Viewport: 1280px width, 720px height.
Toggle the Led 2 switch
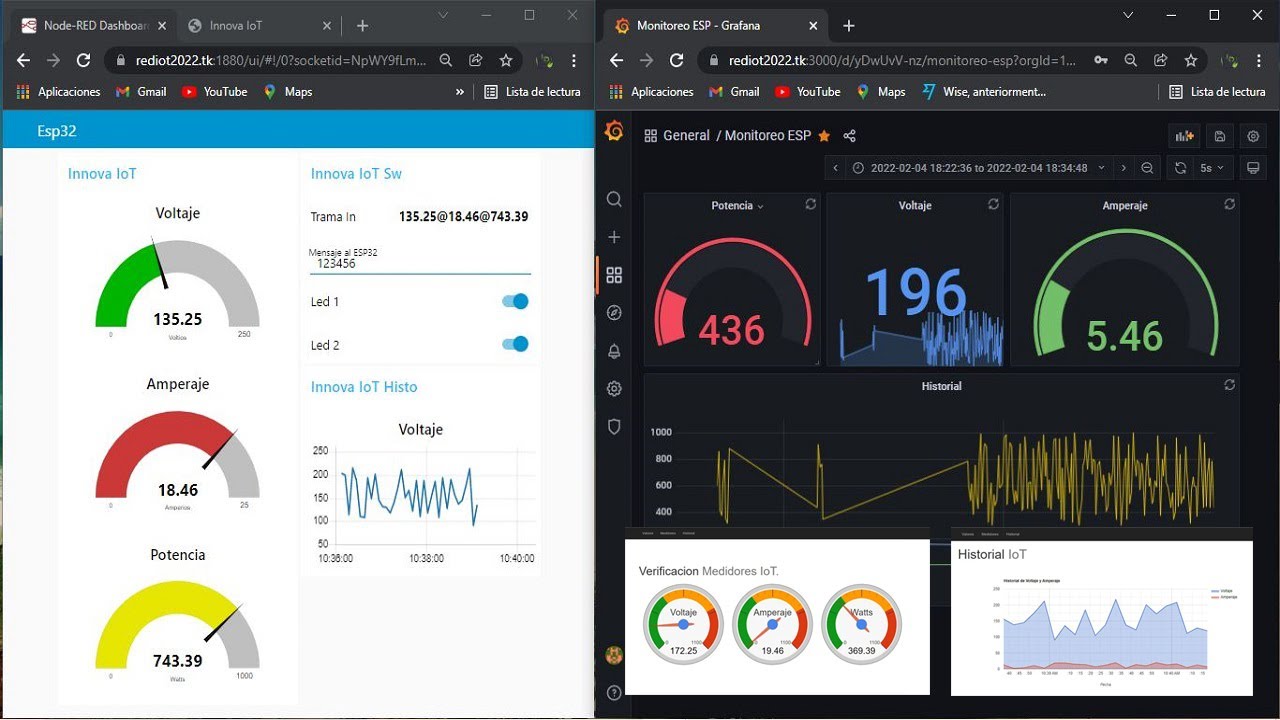[x=515, y=344]
